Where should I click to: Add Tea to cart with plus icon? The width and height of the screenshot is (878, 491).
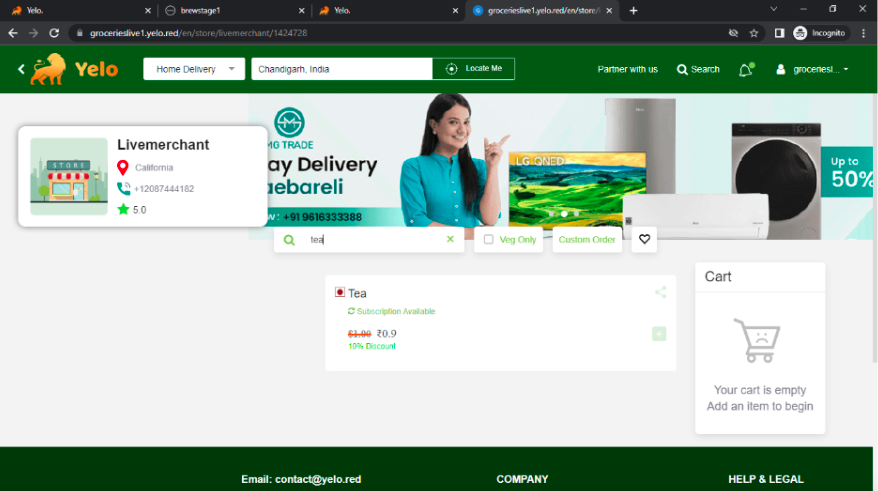pyautogui.click(x=659, y=334)
